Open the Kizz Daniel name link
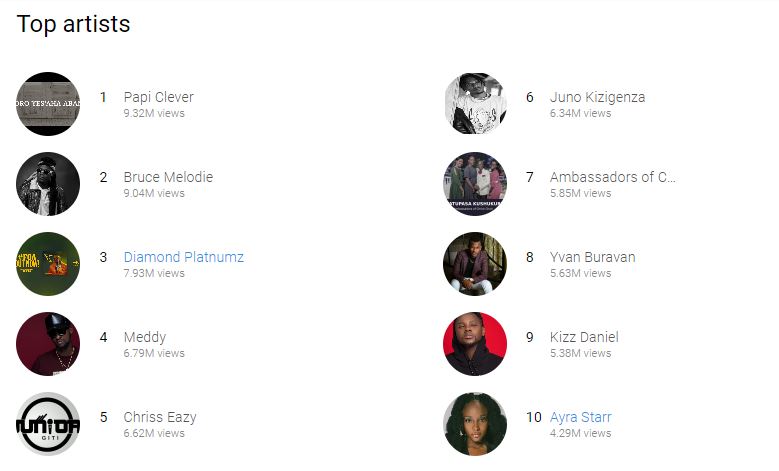 click(584, 337)
